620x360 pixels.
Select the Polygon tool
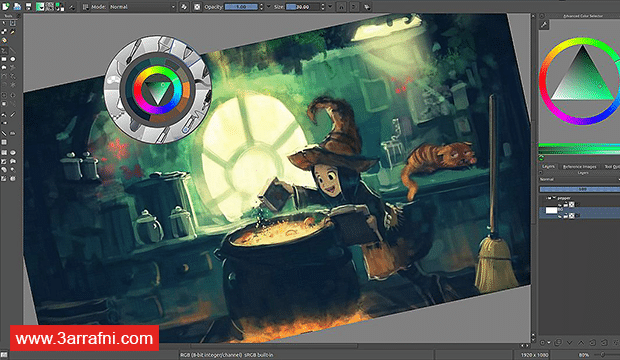[4, 68]
